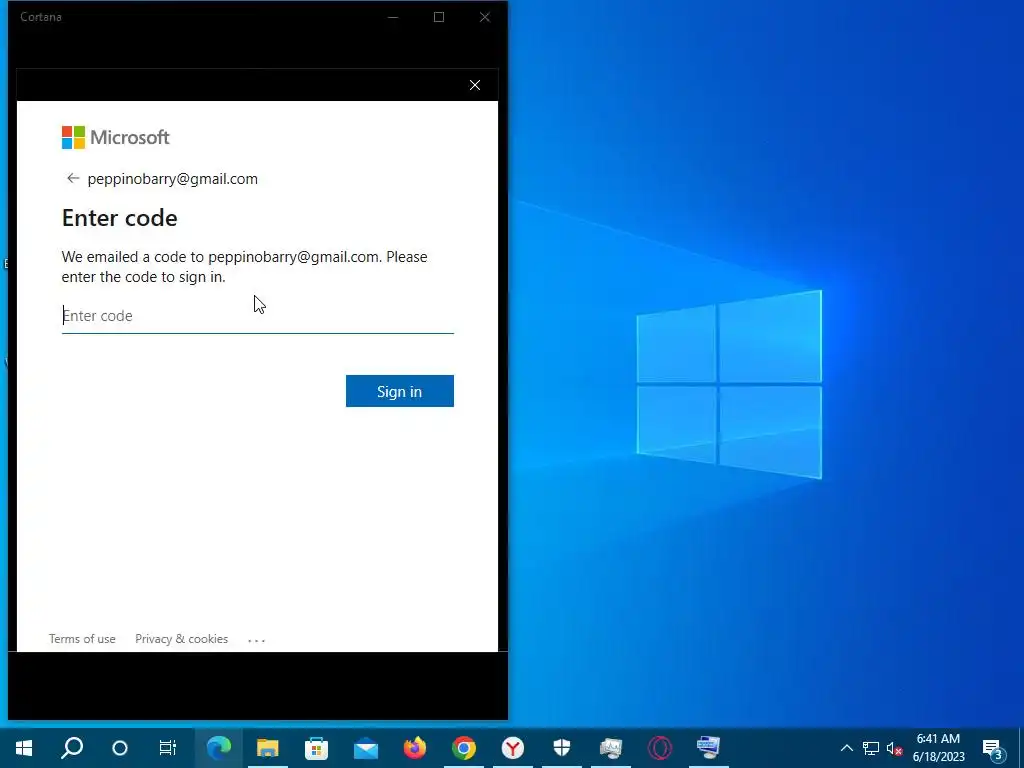Open Cortana circle icon on taskbar

[x=120, y=748]
